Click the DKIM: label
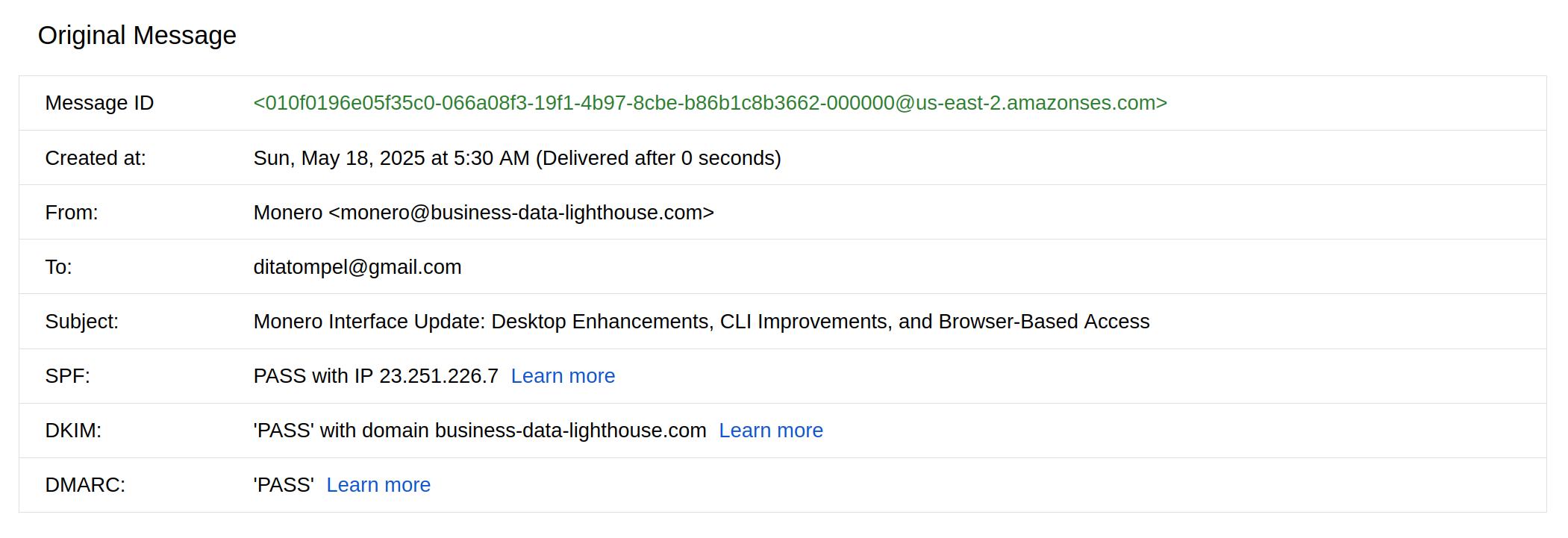1568x538 pixels. (x=73, y=431)
